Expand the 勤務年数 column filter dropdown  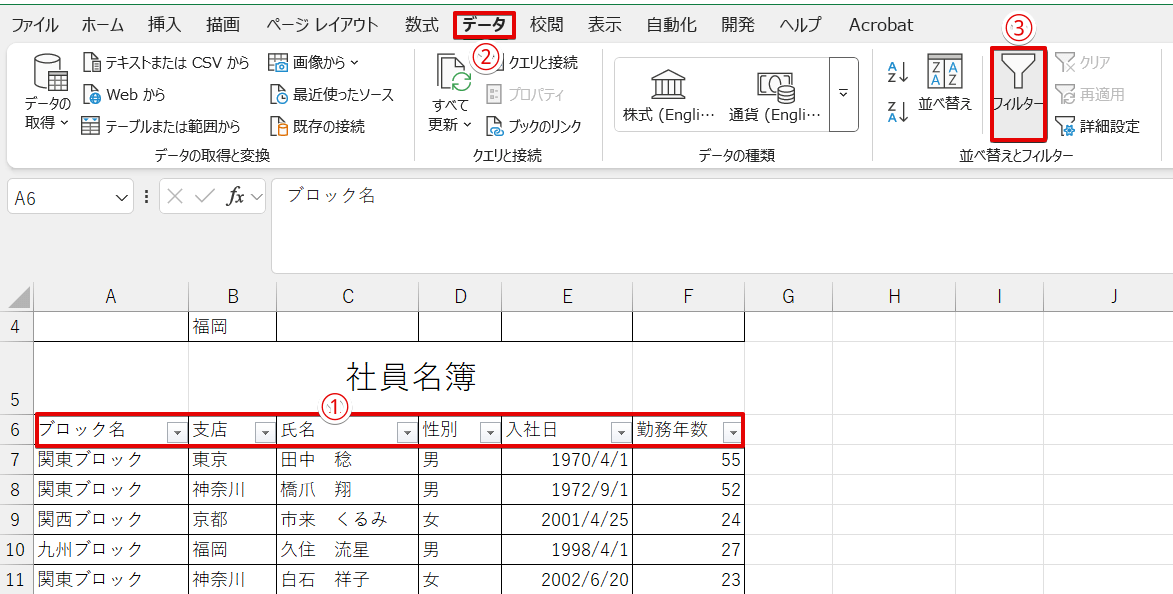click(x=733, y=432)
